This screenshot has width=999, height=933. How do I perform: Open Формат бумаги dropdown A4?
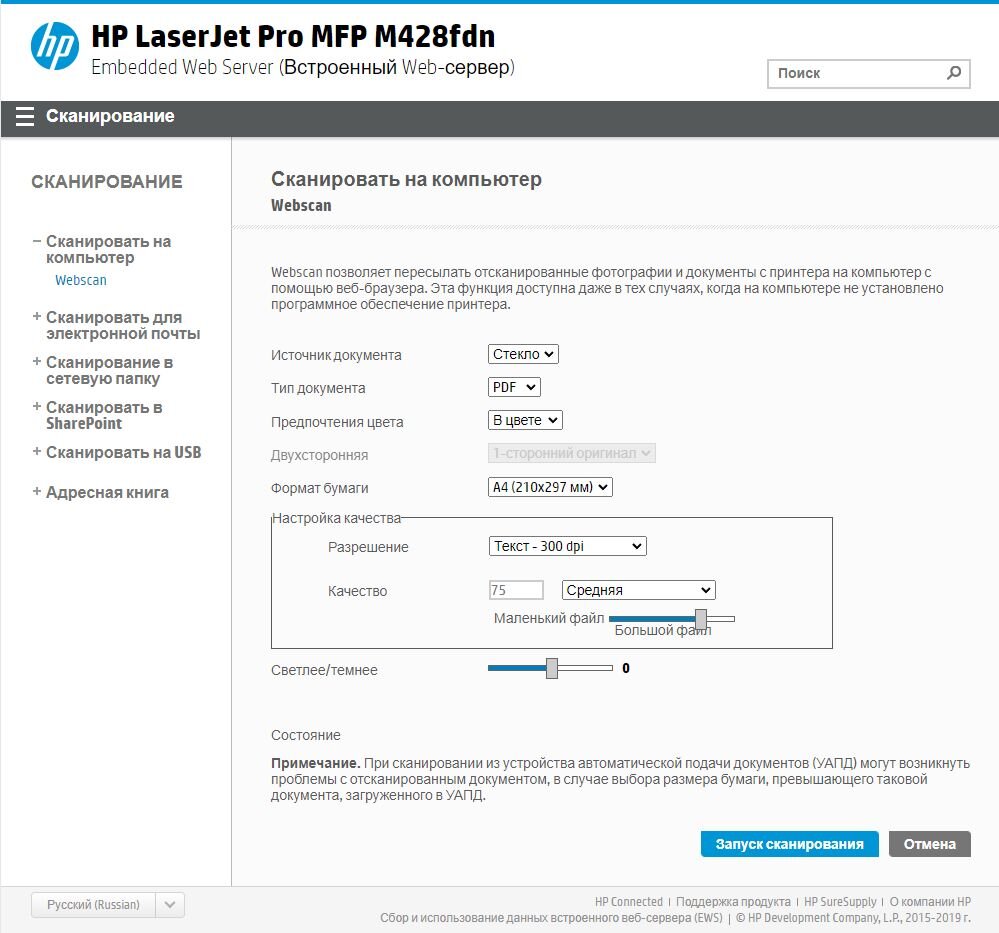[550, 488]
